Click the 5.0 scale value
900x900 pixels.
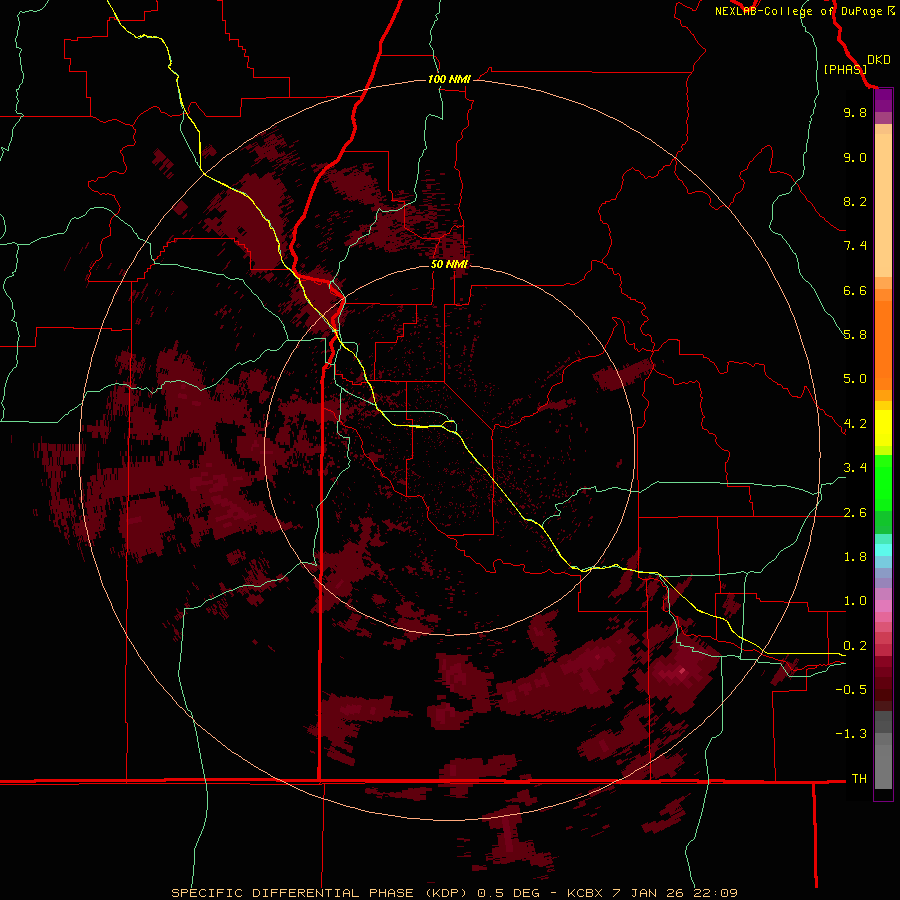point(855,379)
